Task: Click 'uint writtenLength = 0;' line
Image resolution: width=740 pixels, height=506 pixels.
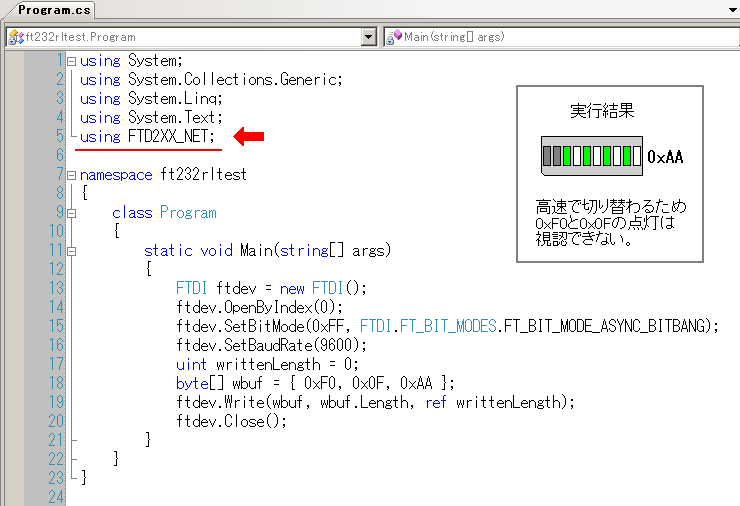Action: (x=267, y=364)
